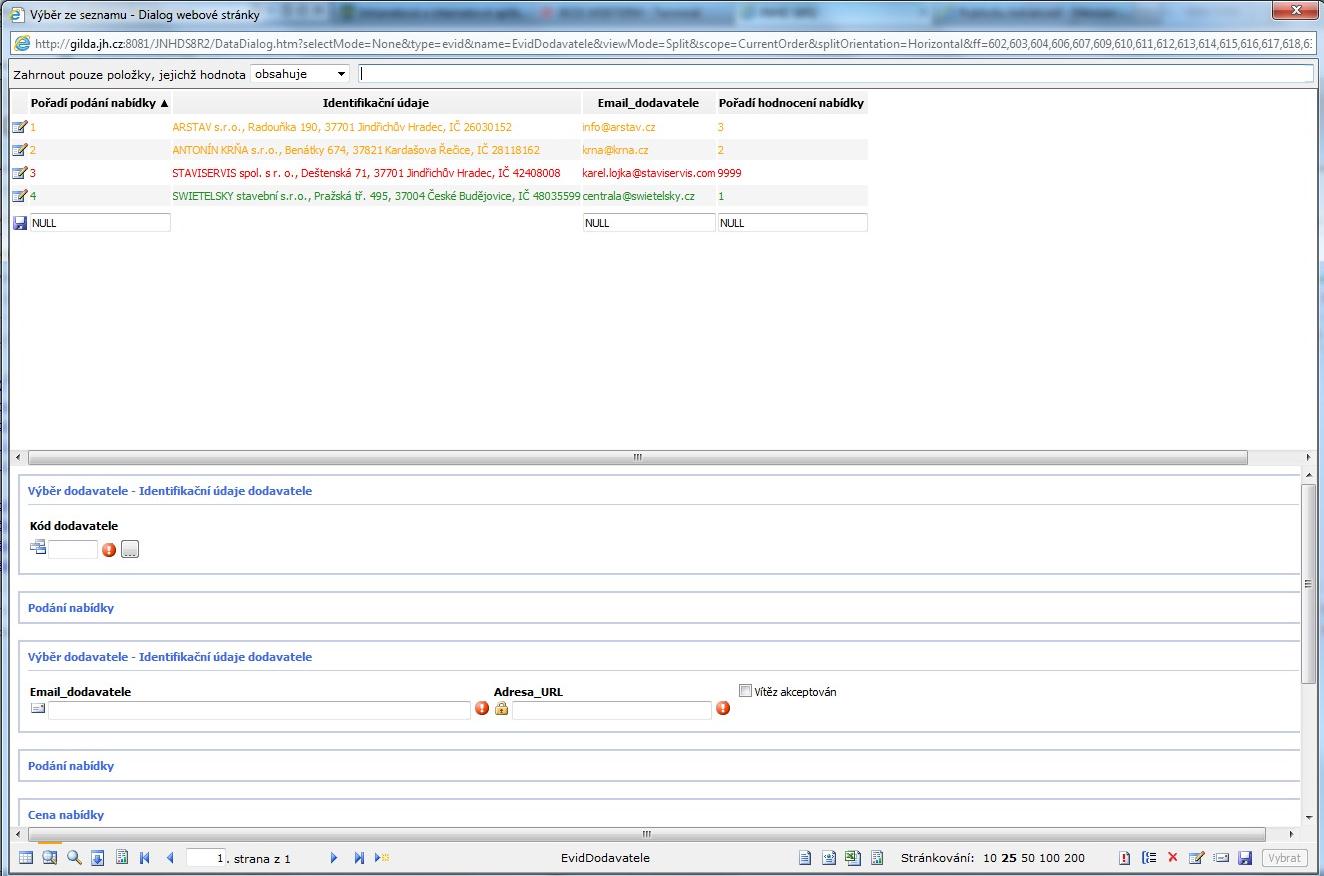Click the lower horizontal scrollbar thumb
This screenshot has width=1324, height=876.
[646, 834]
